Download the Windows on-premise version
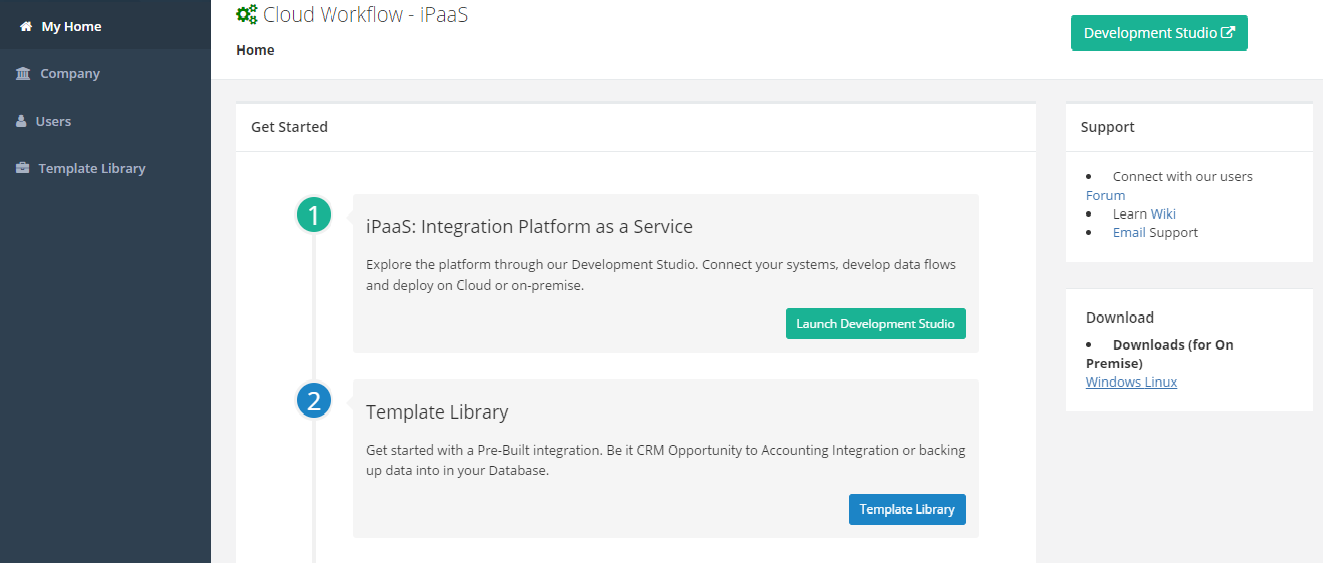Viewport: 1323px width, 580px height. (1112, 382)
